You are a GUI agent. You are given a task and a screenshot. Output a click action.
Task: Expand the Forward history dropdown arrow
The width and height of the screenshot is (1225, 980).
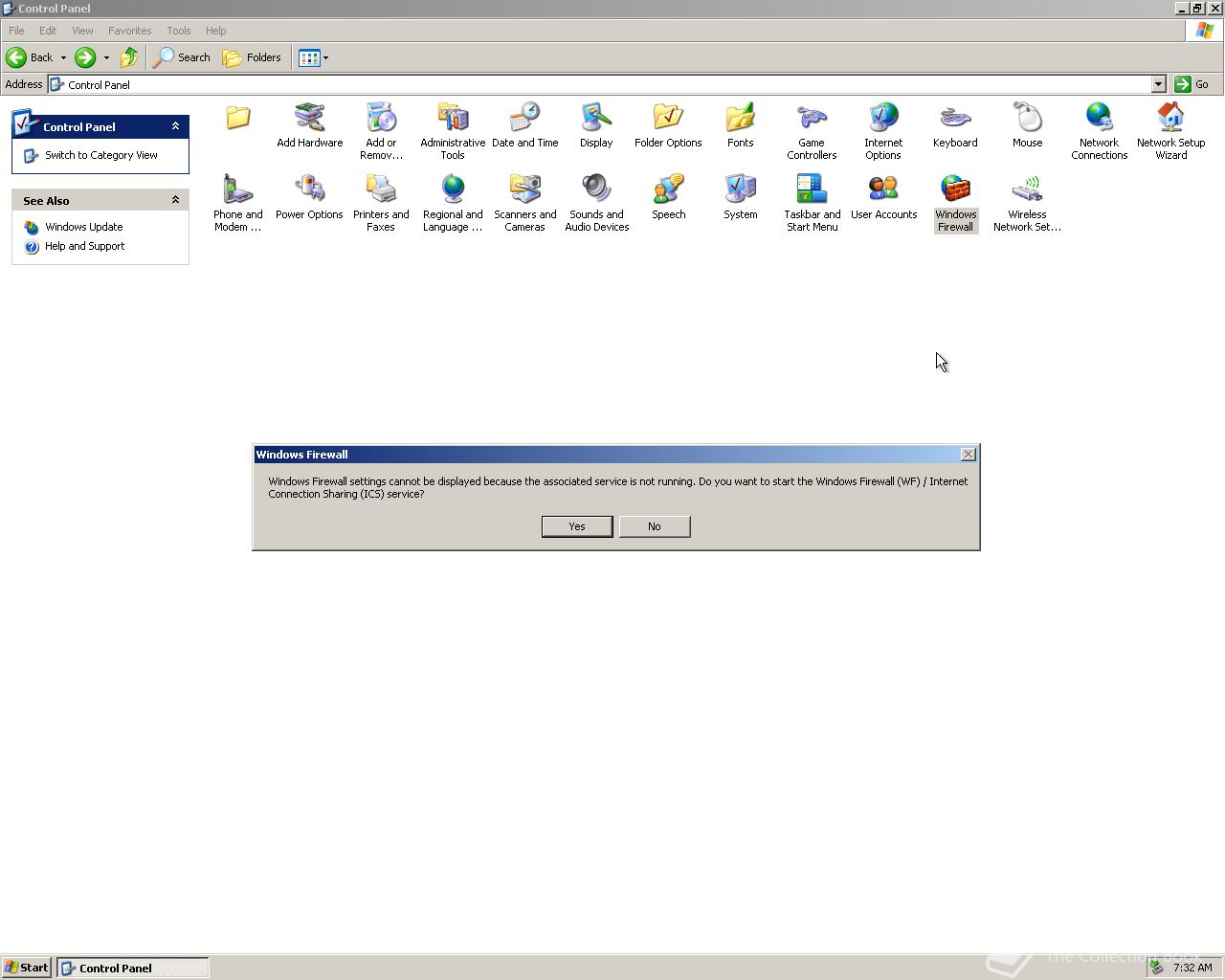point(105,57)
